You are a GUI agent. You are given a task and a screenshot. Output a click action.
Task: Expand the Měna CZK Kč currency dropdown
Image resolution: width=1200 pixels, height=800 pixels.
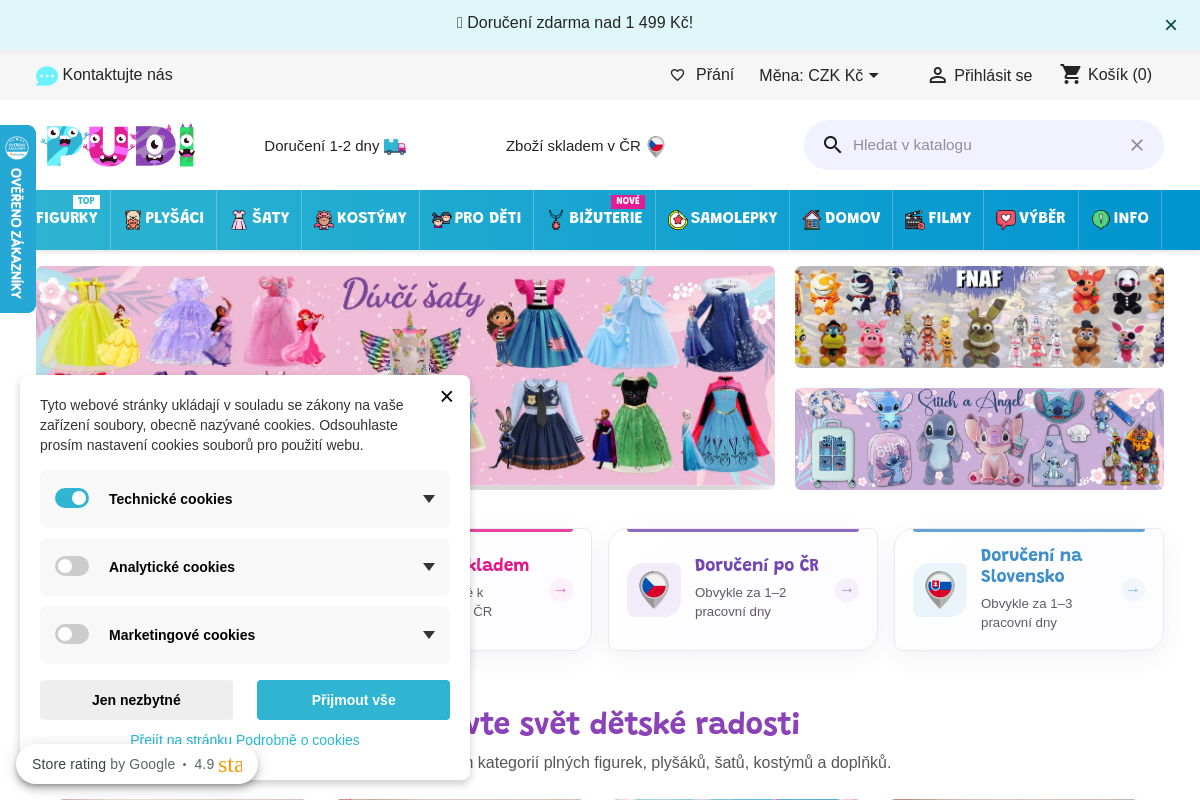[x=819, y=75]
